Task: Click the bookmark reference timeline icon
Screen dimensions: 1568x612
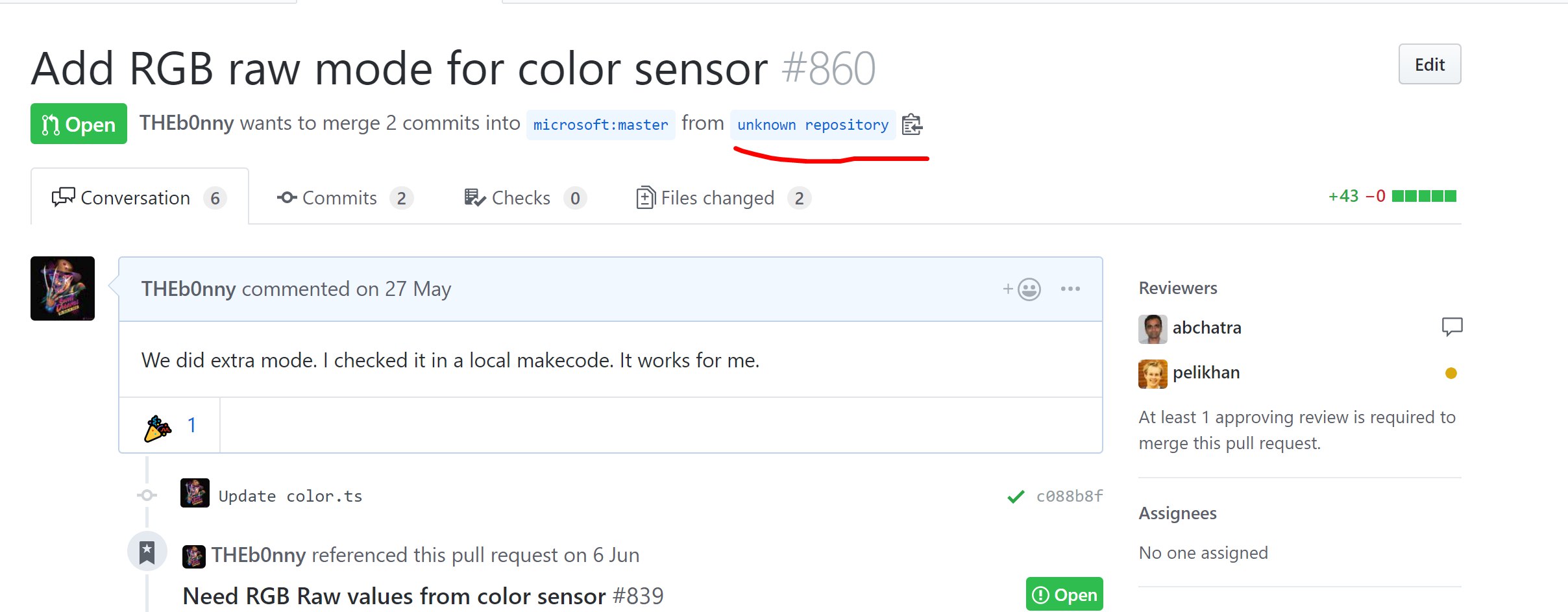Action: 147,552
